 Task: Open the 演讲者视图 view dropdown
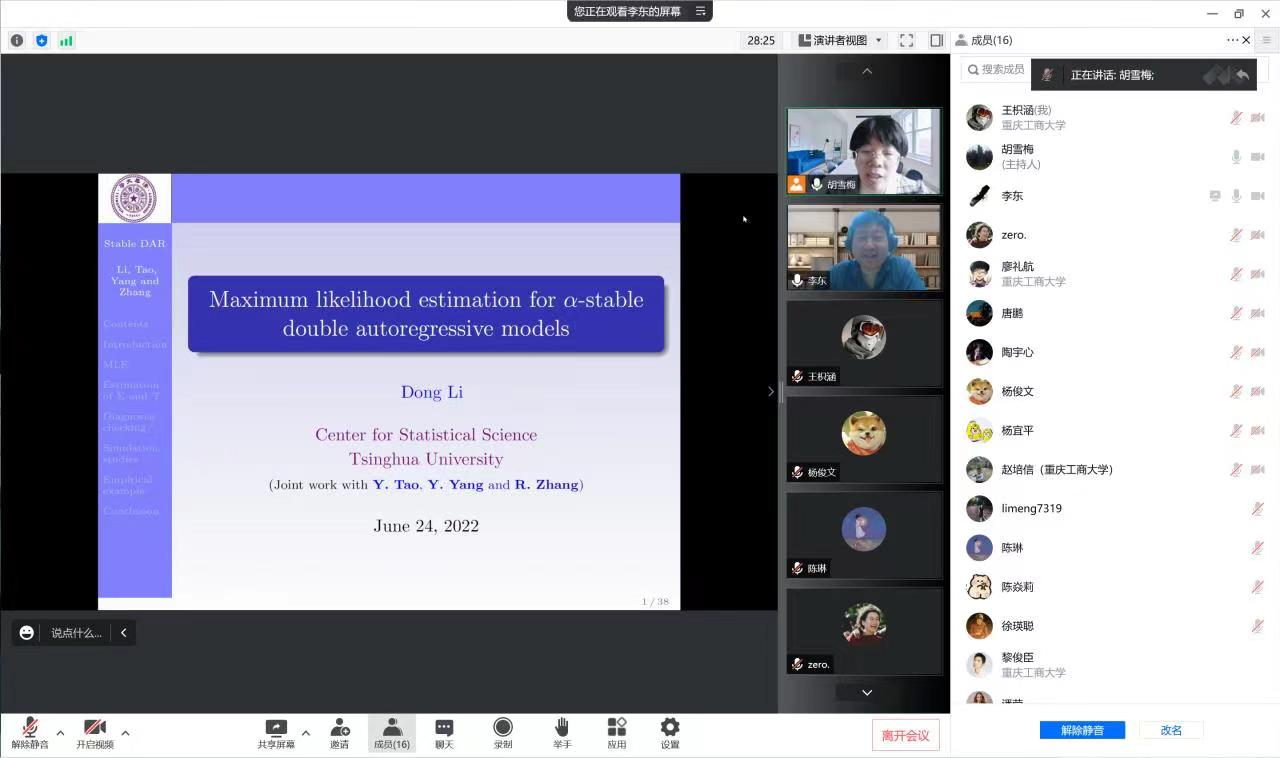pos(840,40)
